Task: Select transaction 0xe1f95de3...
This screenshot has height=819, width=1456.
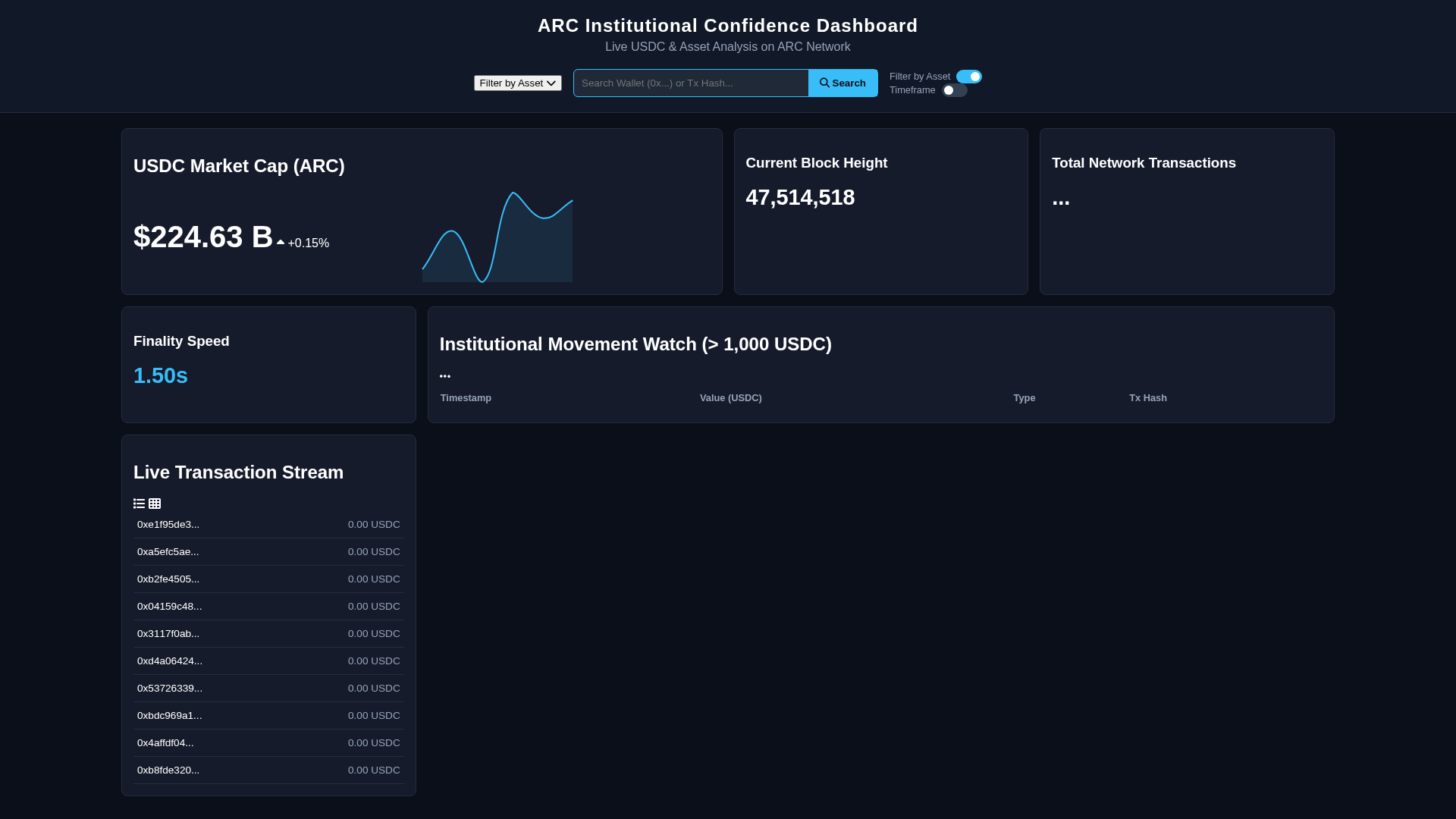Action: click(x=268, y=525)
